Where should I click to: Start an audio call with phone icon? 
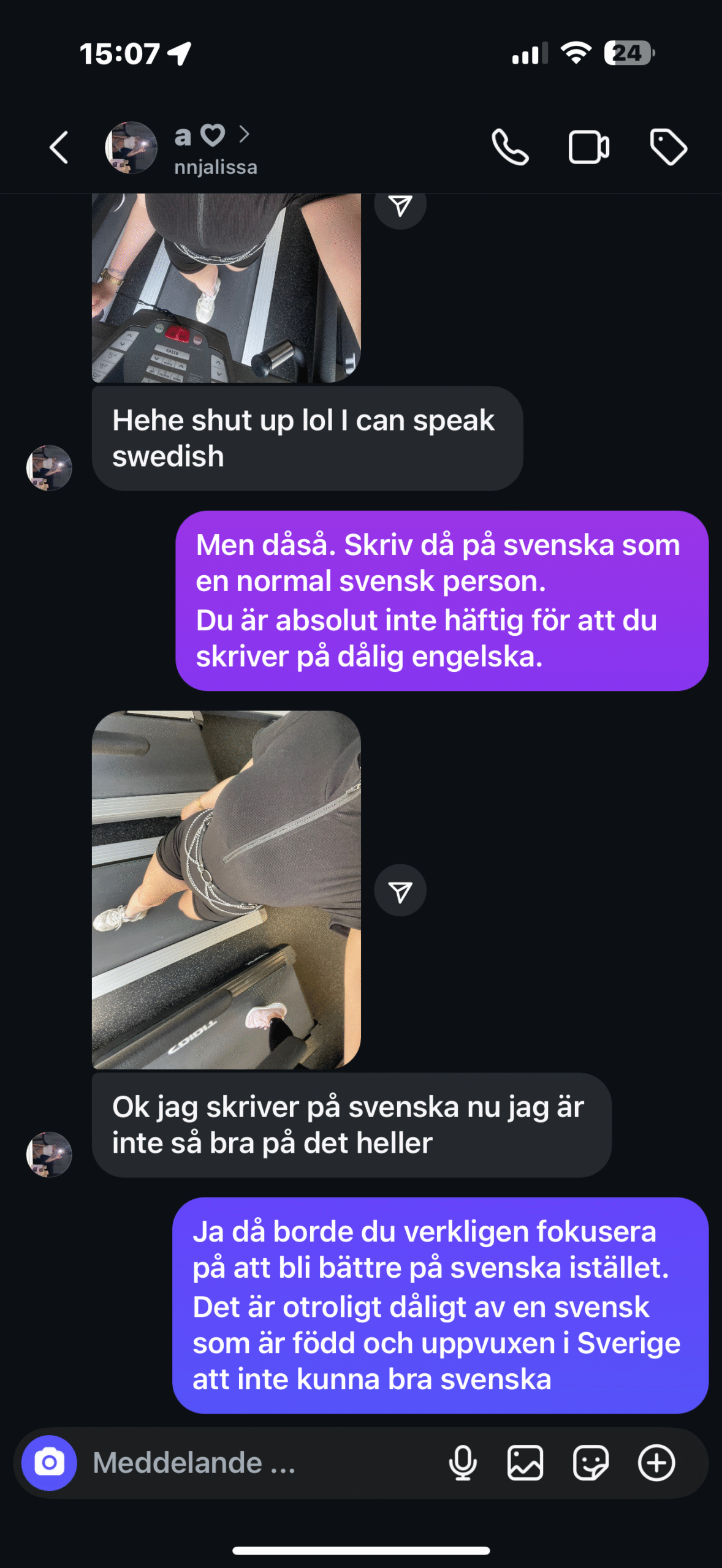(x=510, y=148)
